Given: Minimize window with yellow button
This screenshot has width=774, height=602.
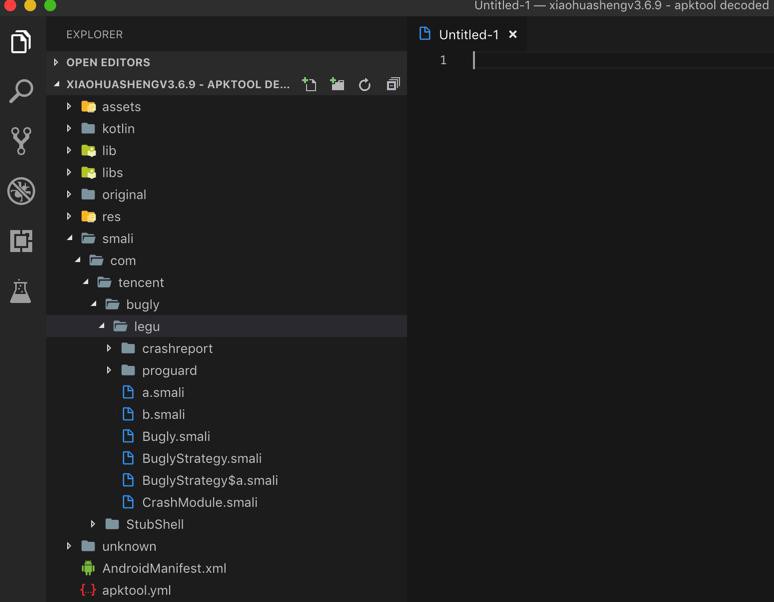Looking at the screenshot, I should (30, 5).
